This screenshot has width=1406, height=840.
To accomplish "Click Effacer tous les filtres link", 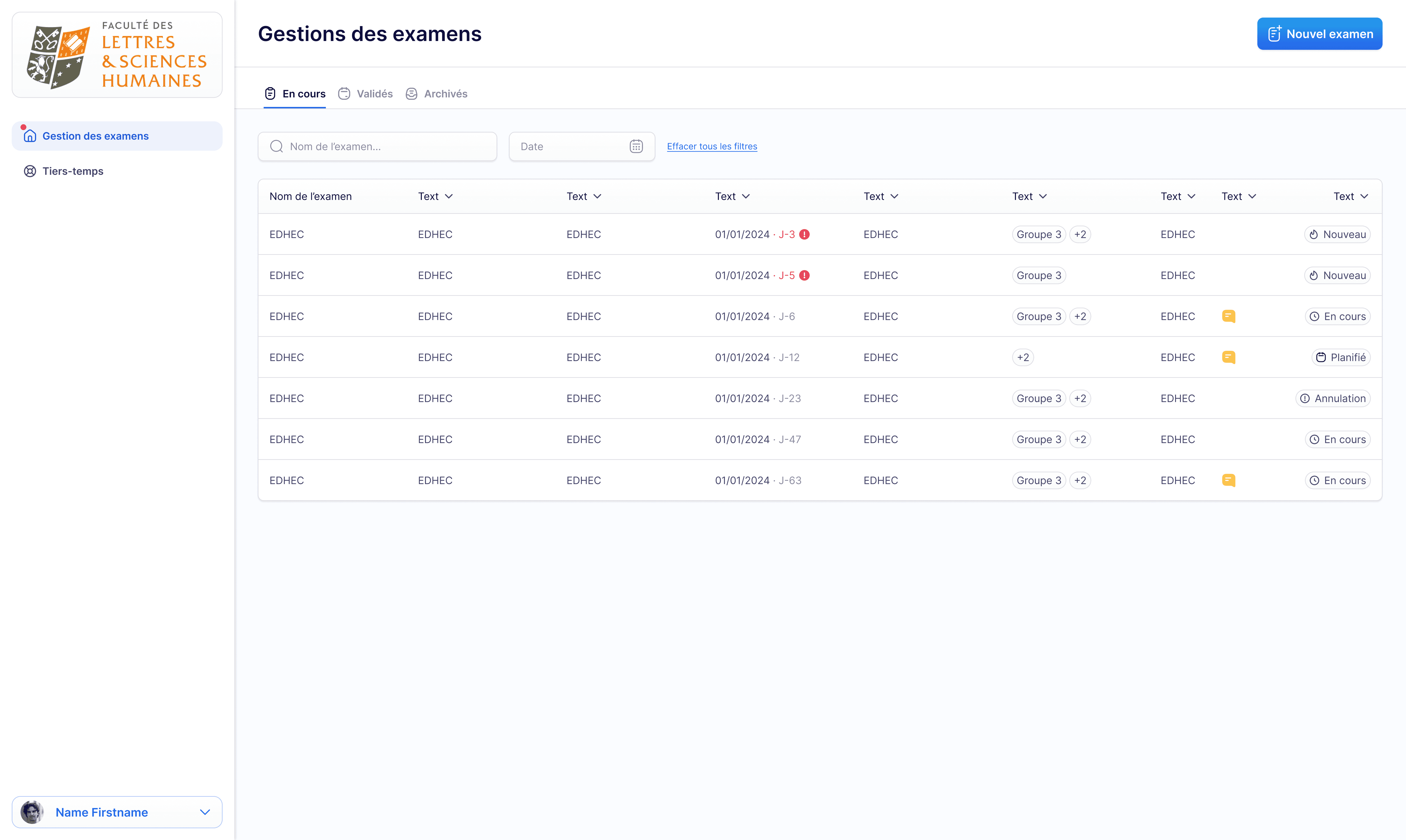I will (x=712, y=147).
